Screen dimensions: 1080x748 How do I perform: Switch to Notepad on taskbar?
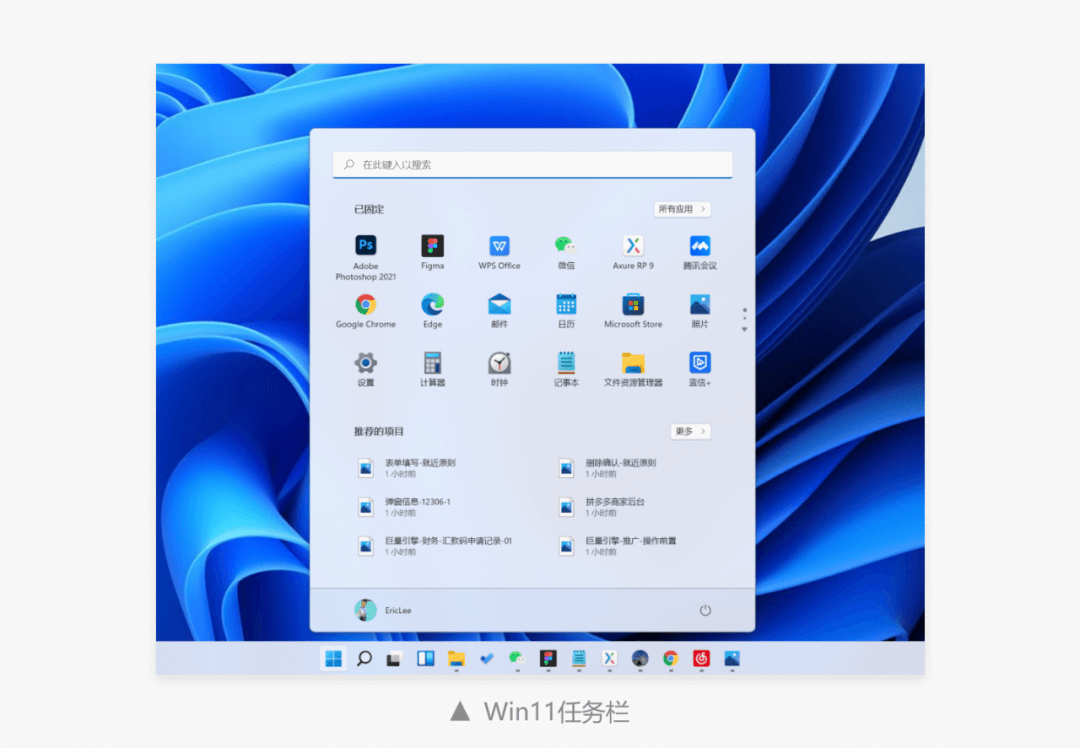coord(579,658)
